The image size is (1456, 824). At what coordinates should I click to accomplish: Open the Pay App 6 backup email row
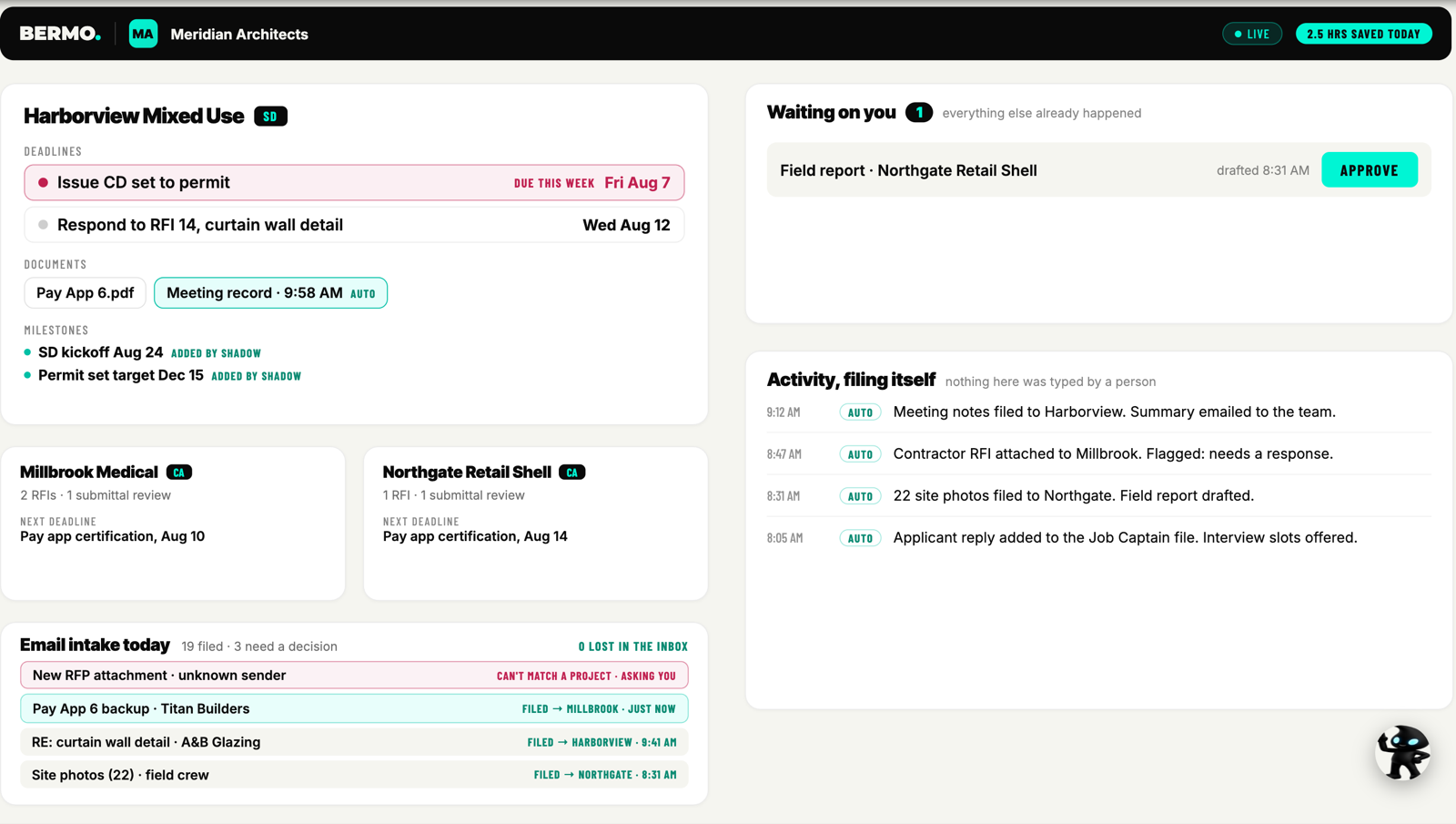[354, 708]
